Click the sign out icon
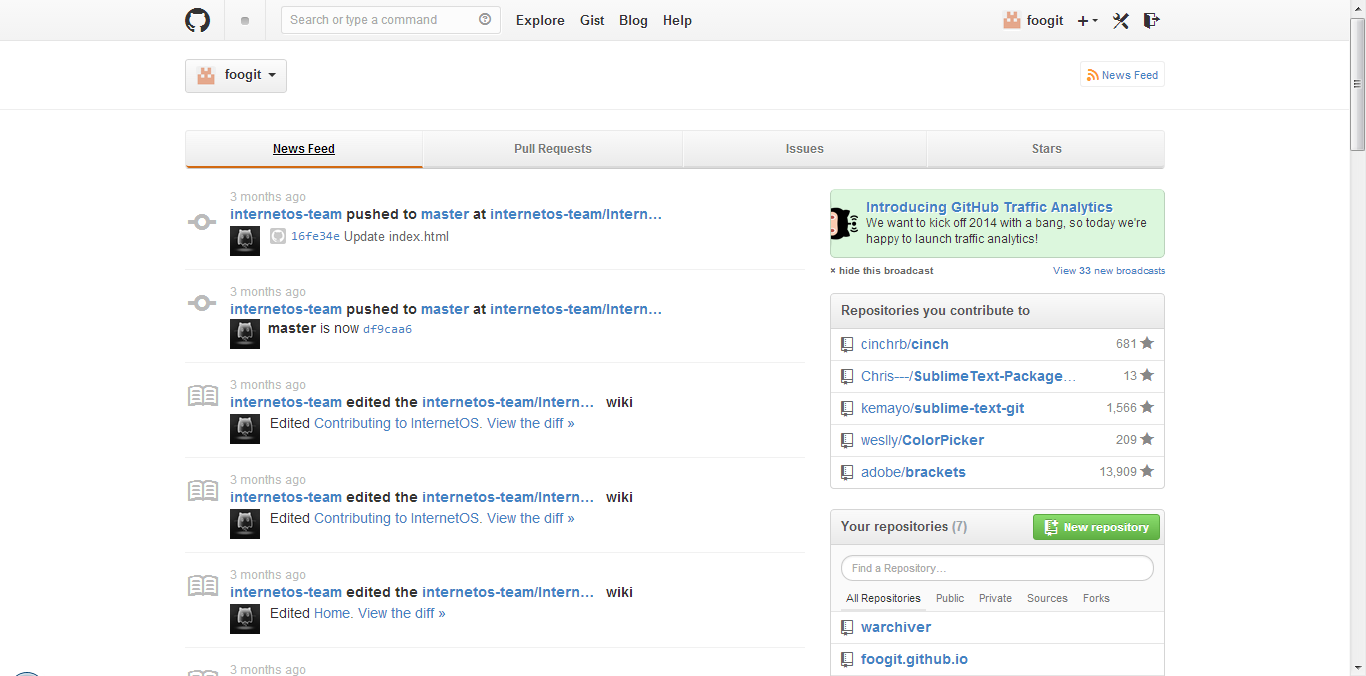This screenshot has height=676, width=1366. point(1151,20)
